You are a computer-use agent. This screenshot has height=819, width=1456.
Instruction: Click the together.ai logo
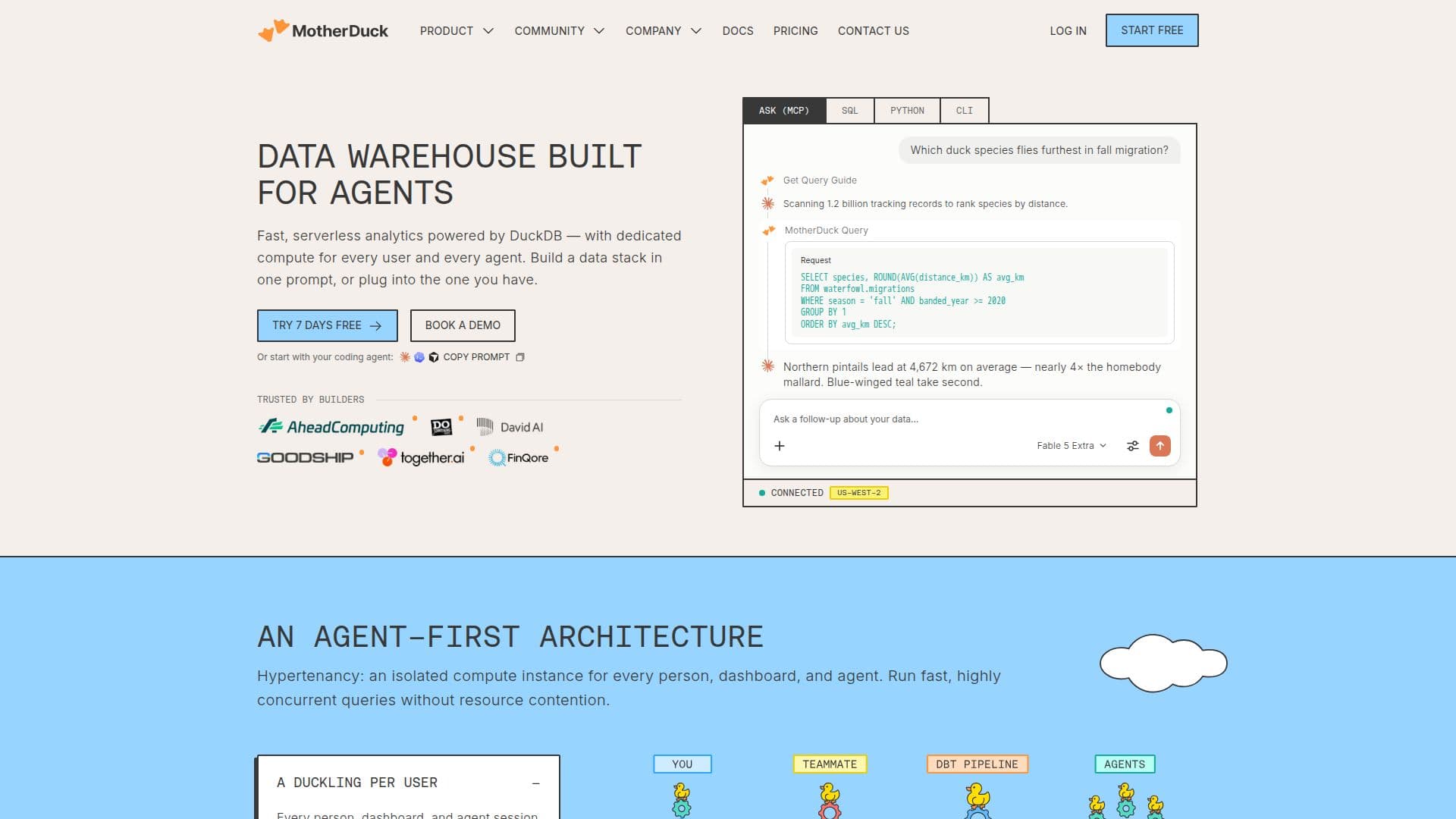pyautogui.click(x=421, y=457)
